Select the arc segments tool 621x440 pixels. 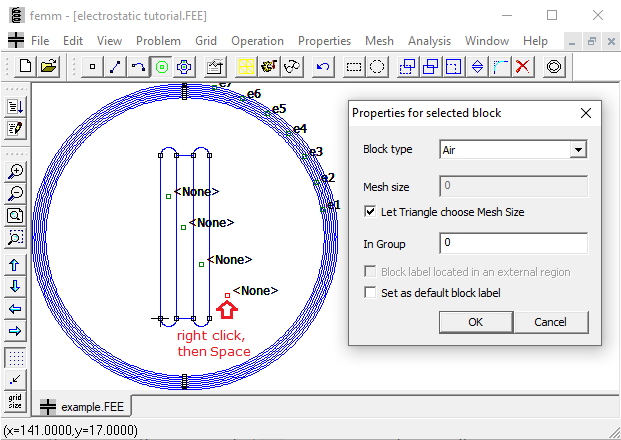click(x=139, y=67)
